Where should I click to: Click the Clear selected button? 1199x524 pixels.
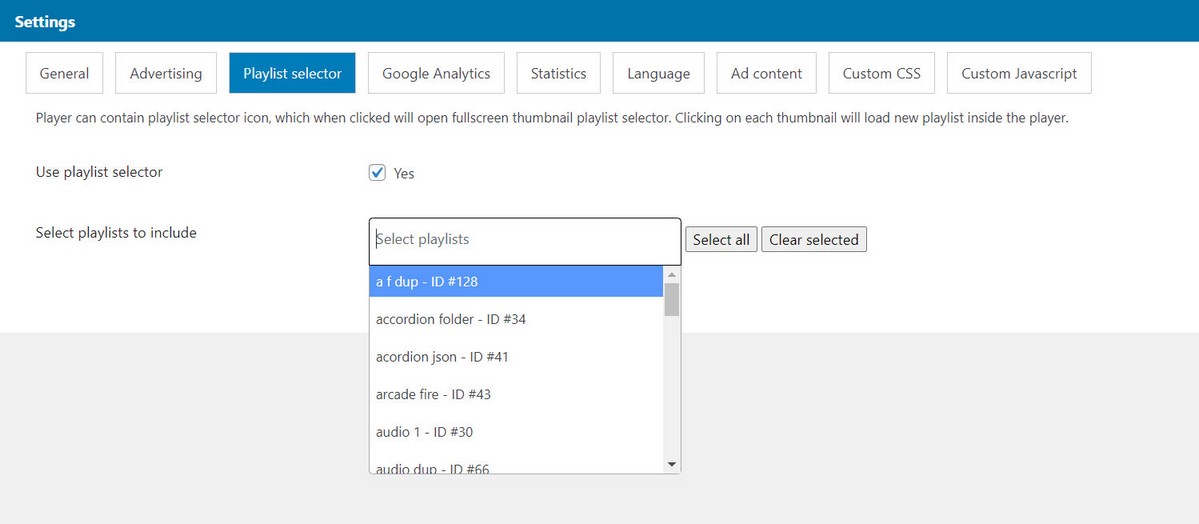pos(814,240)
